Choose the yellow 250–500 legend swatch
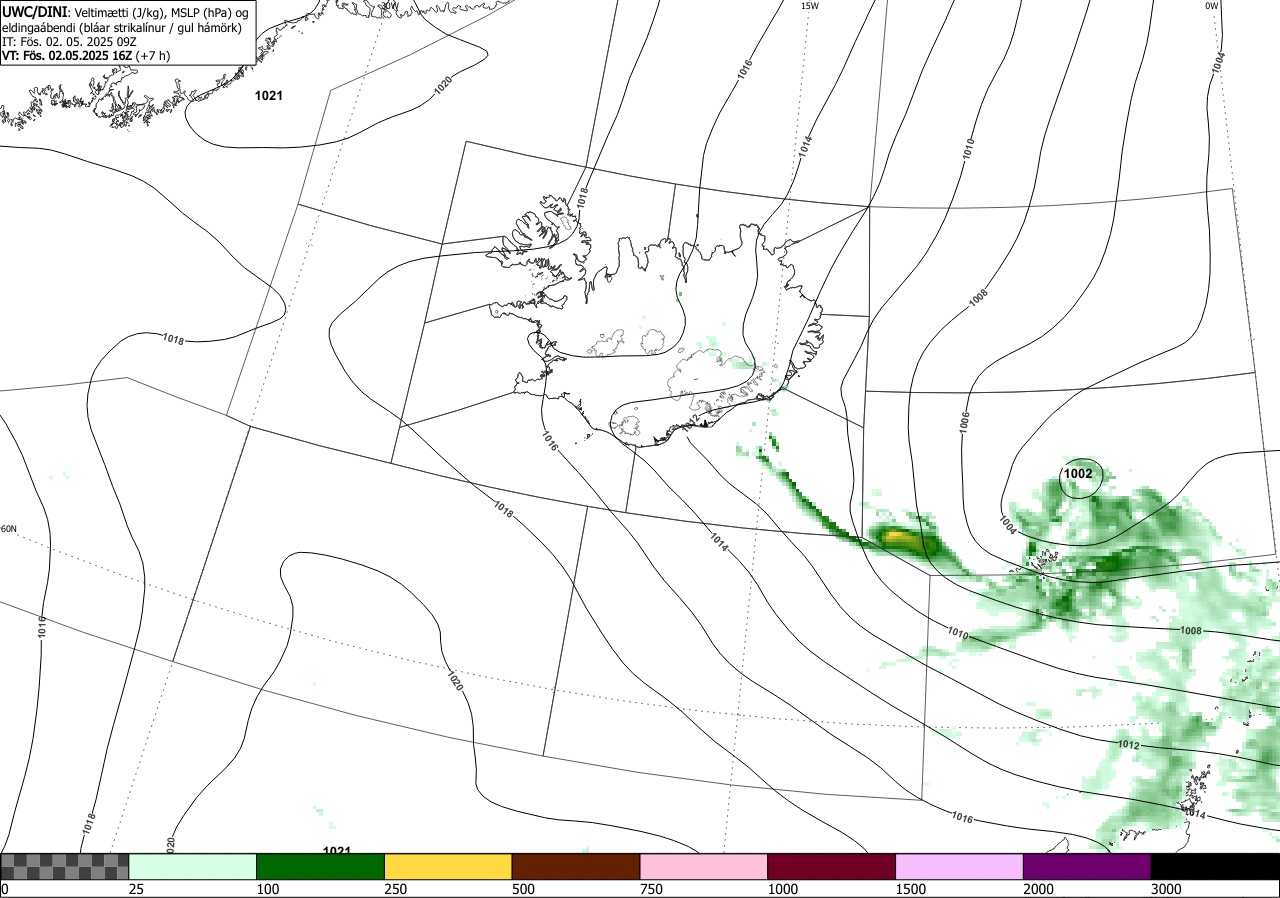 point(448,866)
